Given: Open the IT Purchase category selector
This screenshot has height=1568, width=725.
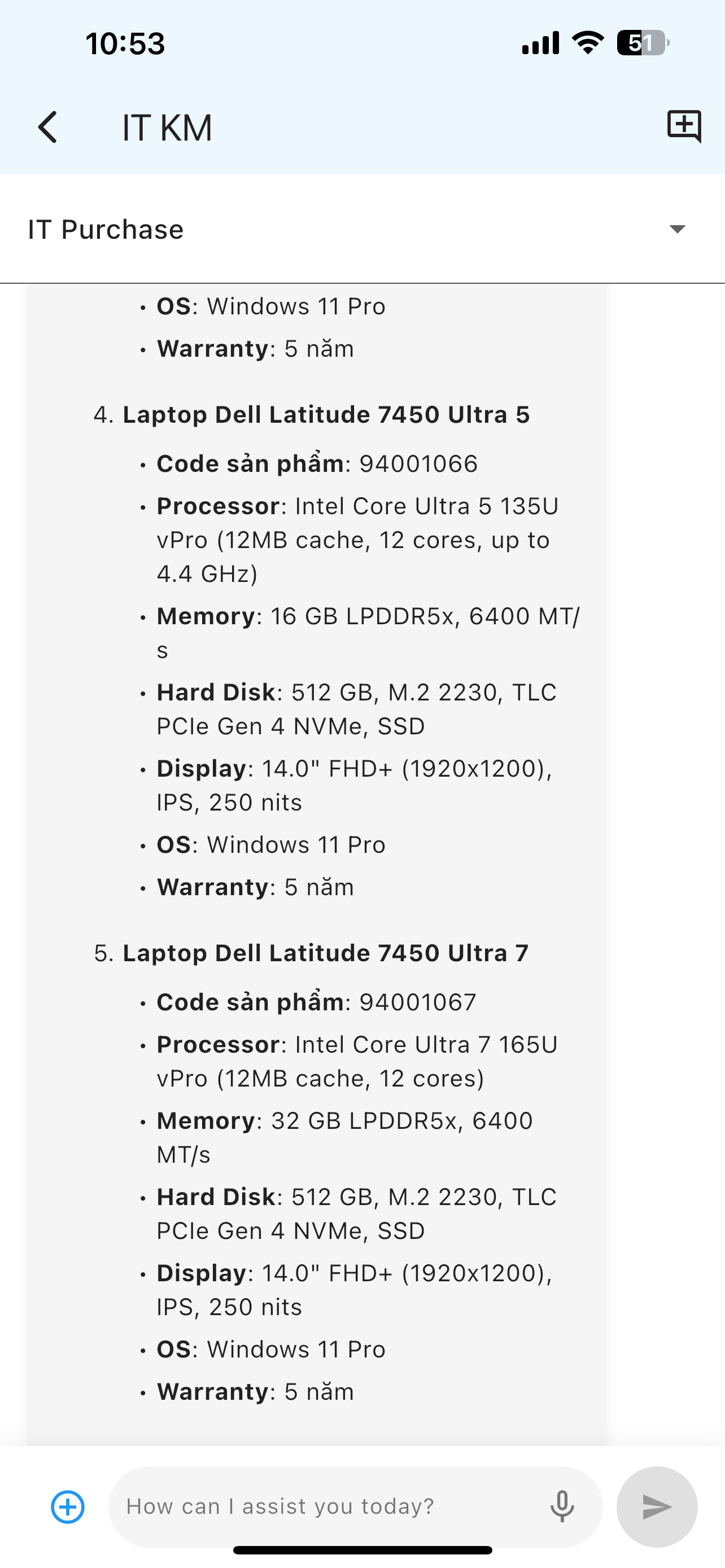Looking at the screenshot, I should [x=362, y=230].
